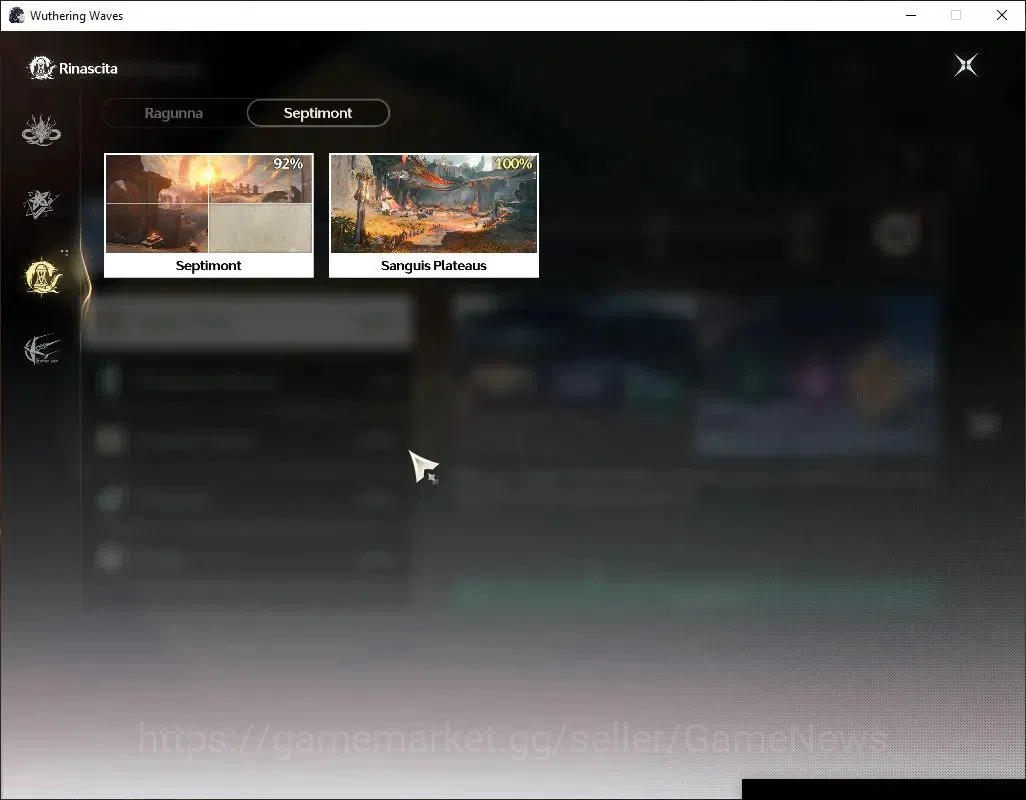Screen dimensions: 1026x800
Task: Select the Septimont tab
Action: 318,113
